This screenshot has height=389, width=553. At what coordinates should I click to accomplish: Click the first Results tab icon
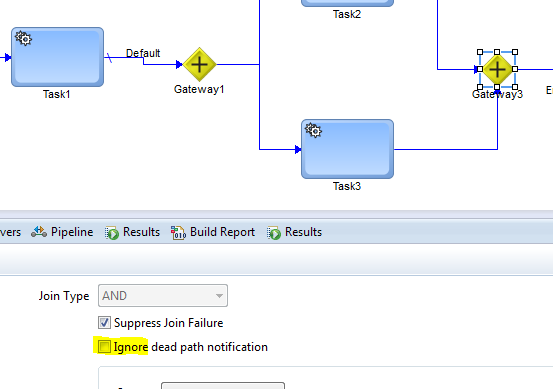112,233
